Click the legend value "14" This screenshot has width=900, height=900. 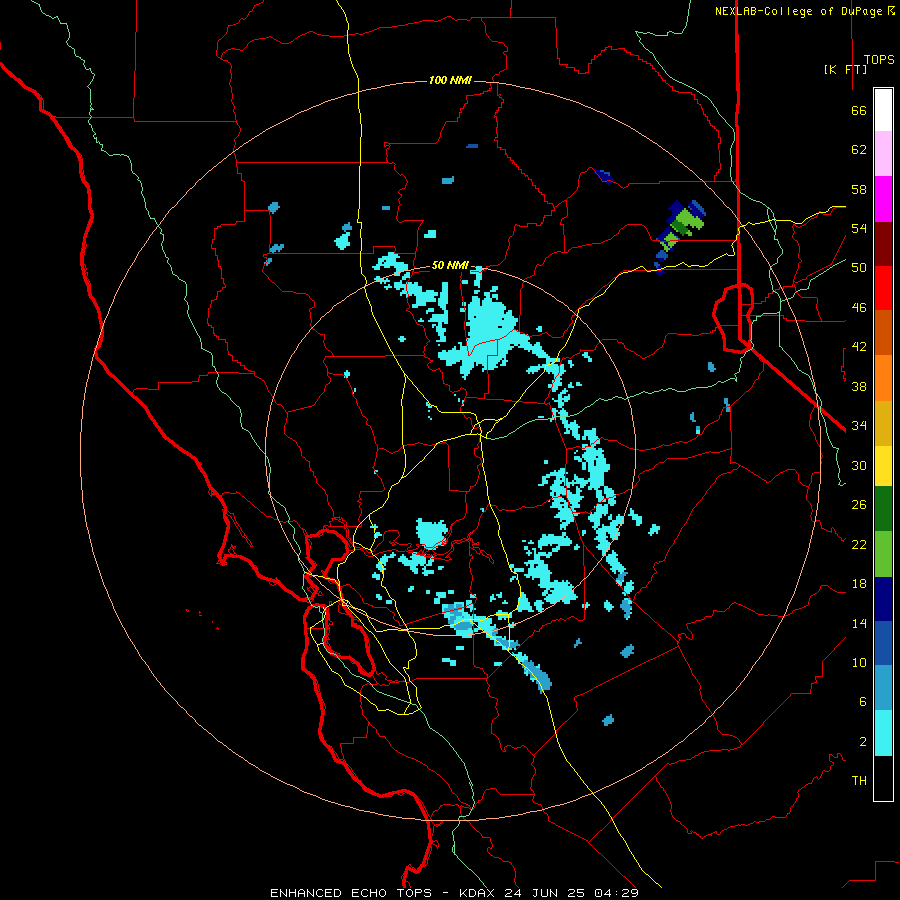pyautogui.click(x=859, y=623)
